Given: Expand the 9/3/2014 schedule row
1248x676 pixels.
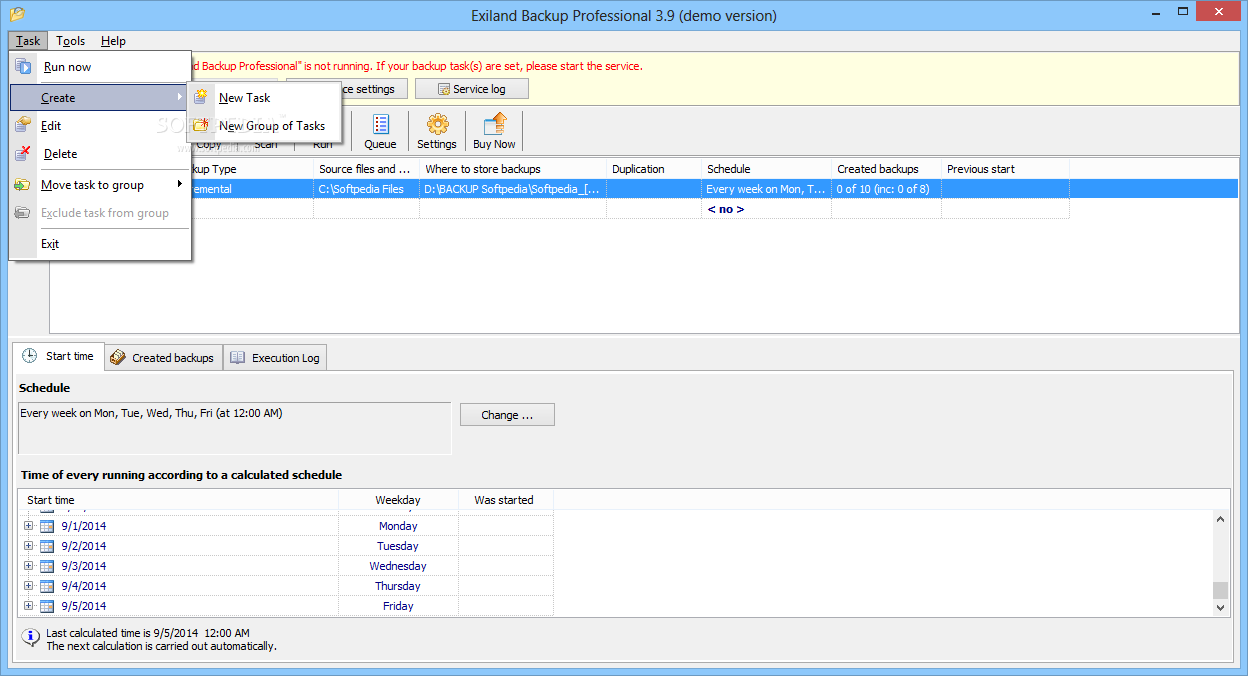Looking at the screenshot, I should click(29, 566).
